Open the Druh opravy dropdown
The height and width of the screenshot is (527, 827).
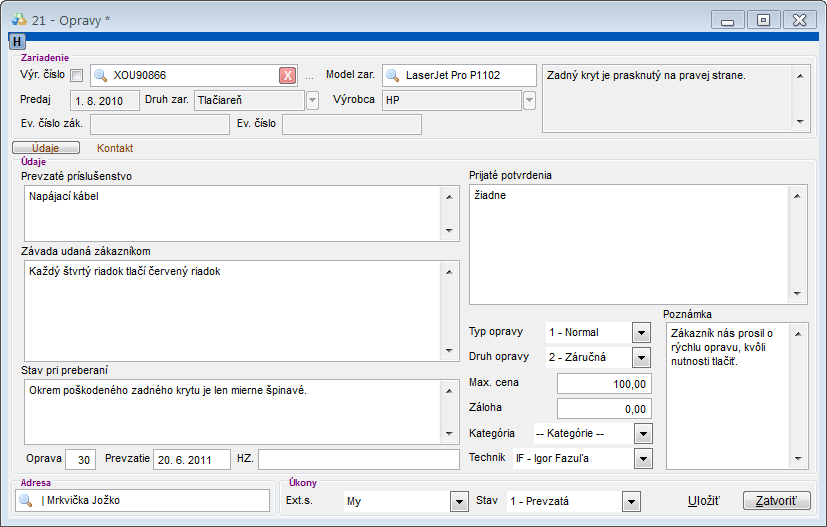click(641, 357)
